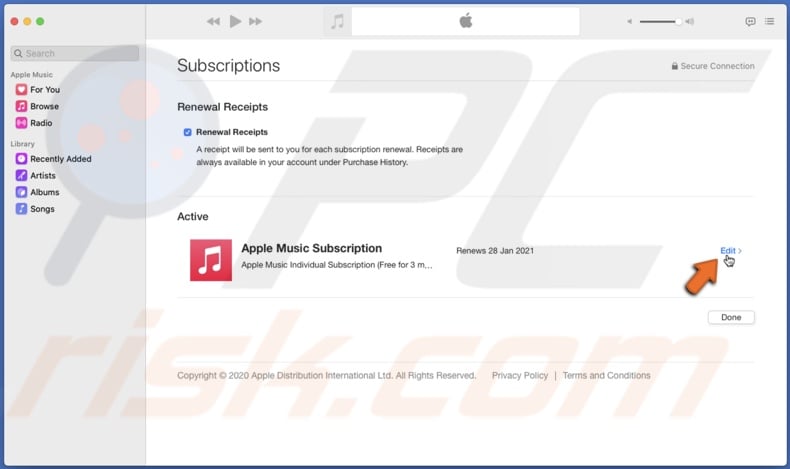Open Recently Added in the Library
Viewport: 790px width, 469px height.
pos(60,159)
